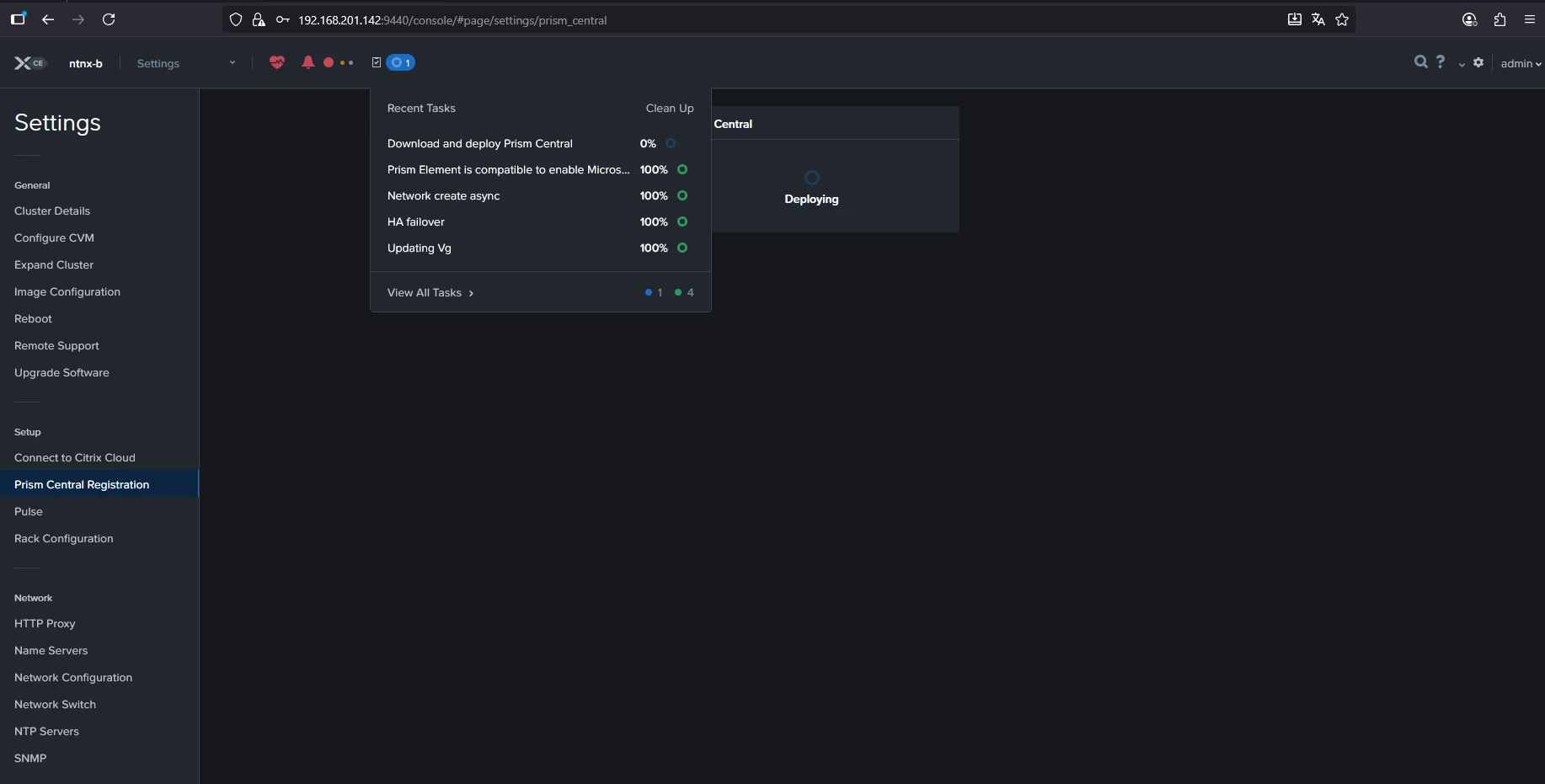The width and height of the screenshot is (1545, 784).
Task: Click the browser sidebar tab icon
Action: [18, 19]
